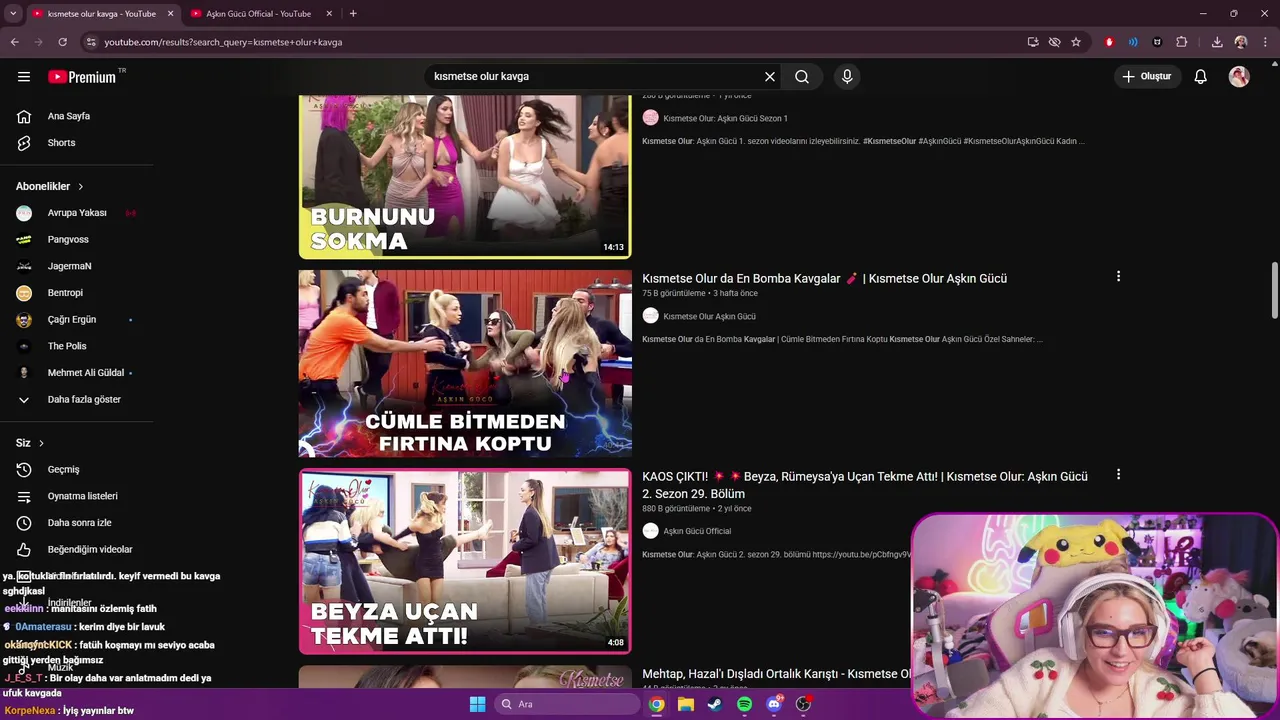This screenshot has width=1280, height=720.
Task: Open the Chrome extensions puzzle menu
Action: click(1182, 42)
